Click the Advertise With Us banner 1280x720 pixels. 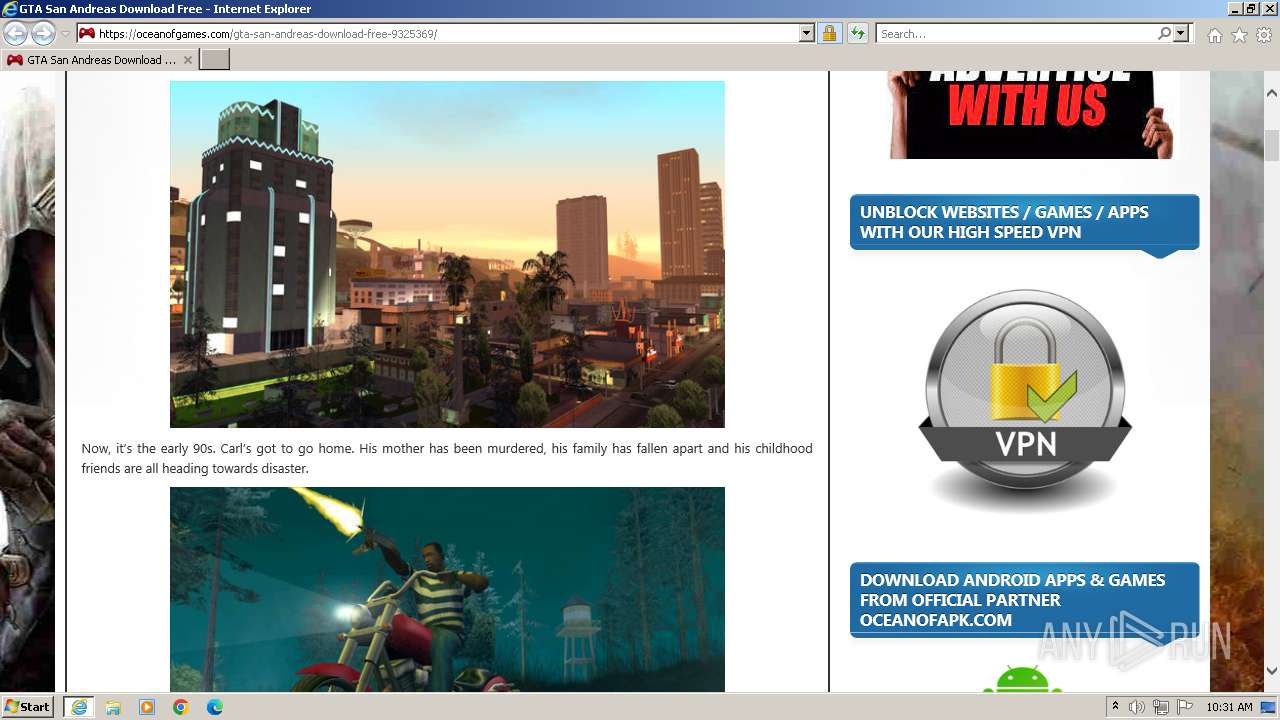1033,114
